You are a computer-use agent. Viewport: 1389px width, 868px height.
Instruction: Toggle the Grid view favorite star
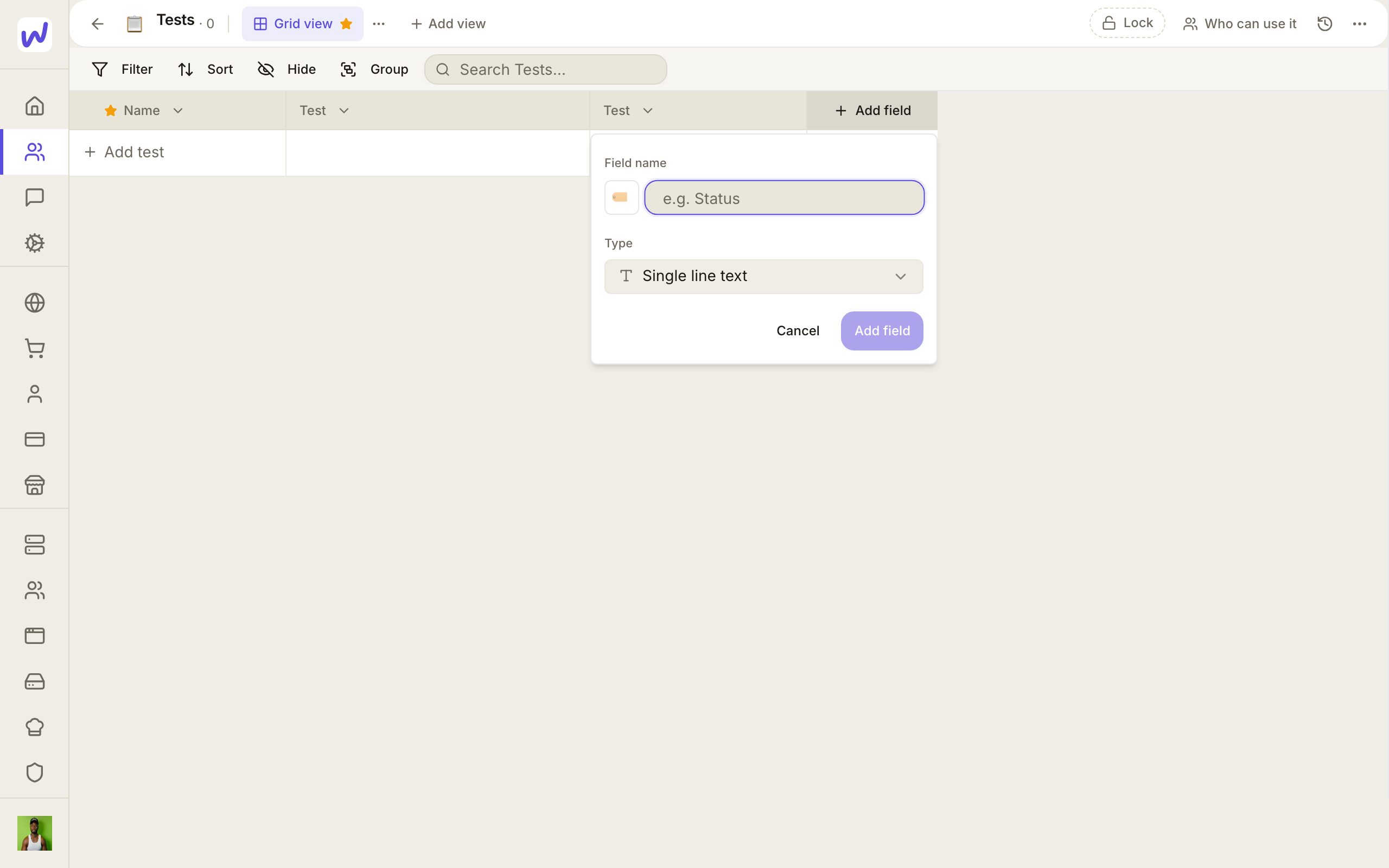(x=346, y=23)
